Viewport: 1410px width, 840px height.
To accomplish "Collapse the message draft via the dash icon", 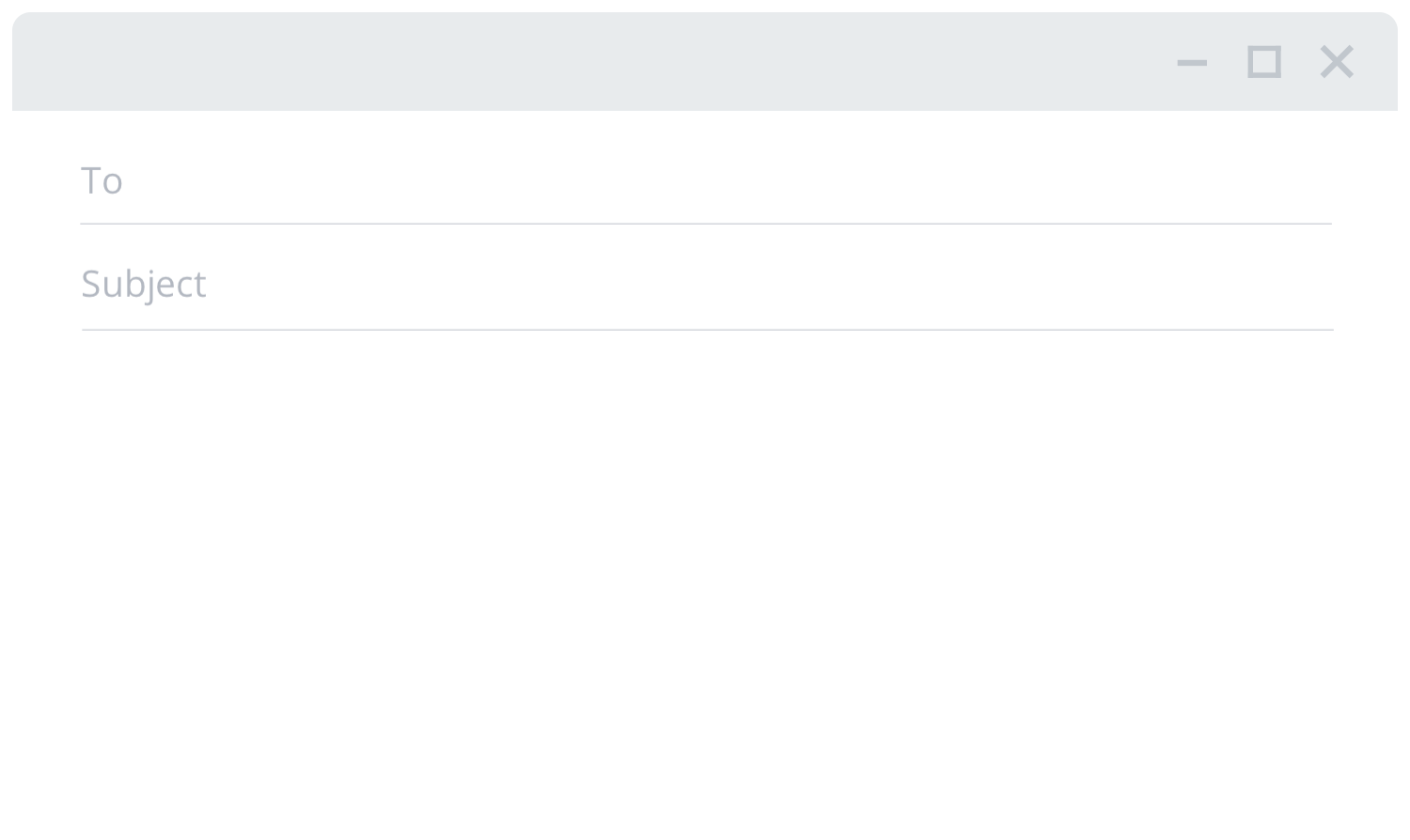I will point(1192,63).
